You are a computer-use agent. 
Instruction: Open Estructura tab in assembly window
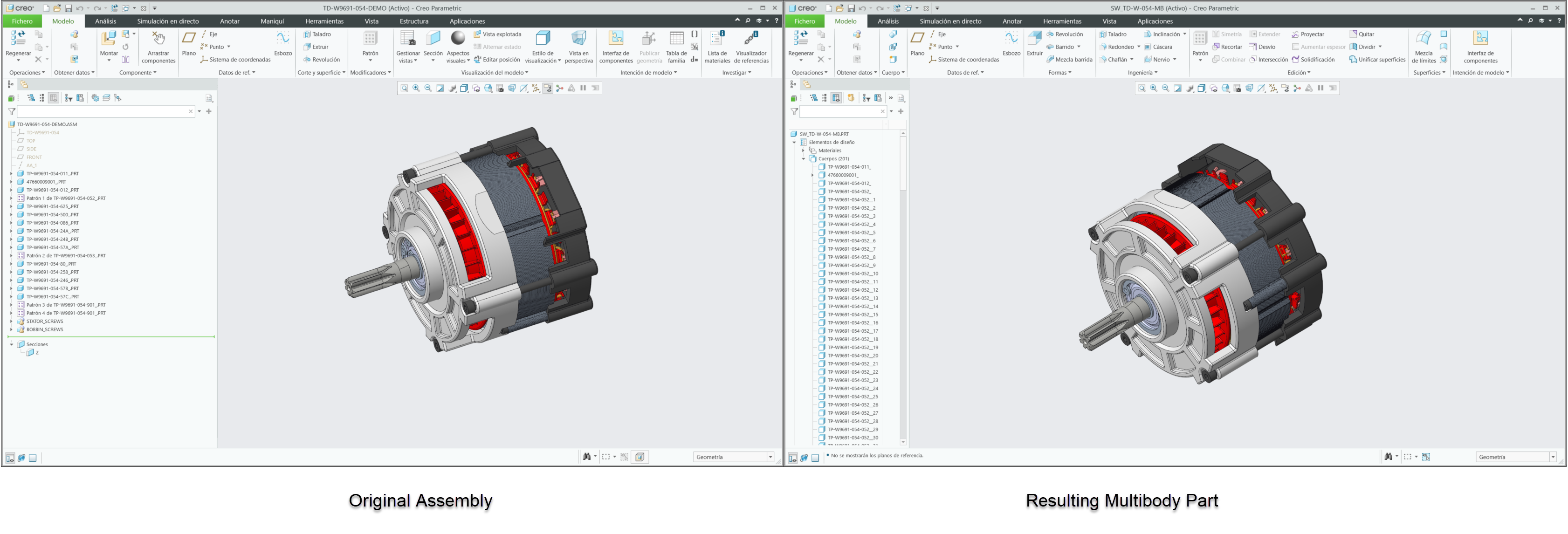414,21
